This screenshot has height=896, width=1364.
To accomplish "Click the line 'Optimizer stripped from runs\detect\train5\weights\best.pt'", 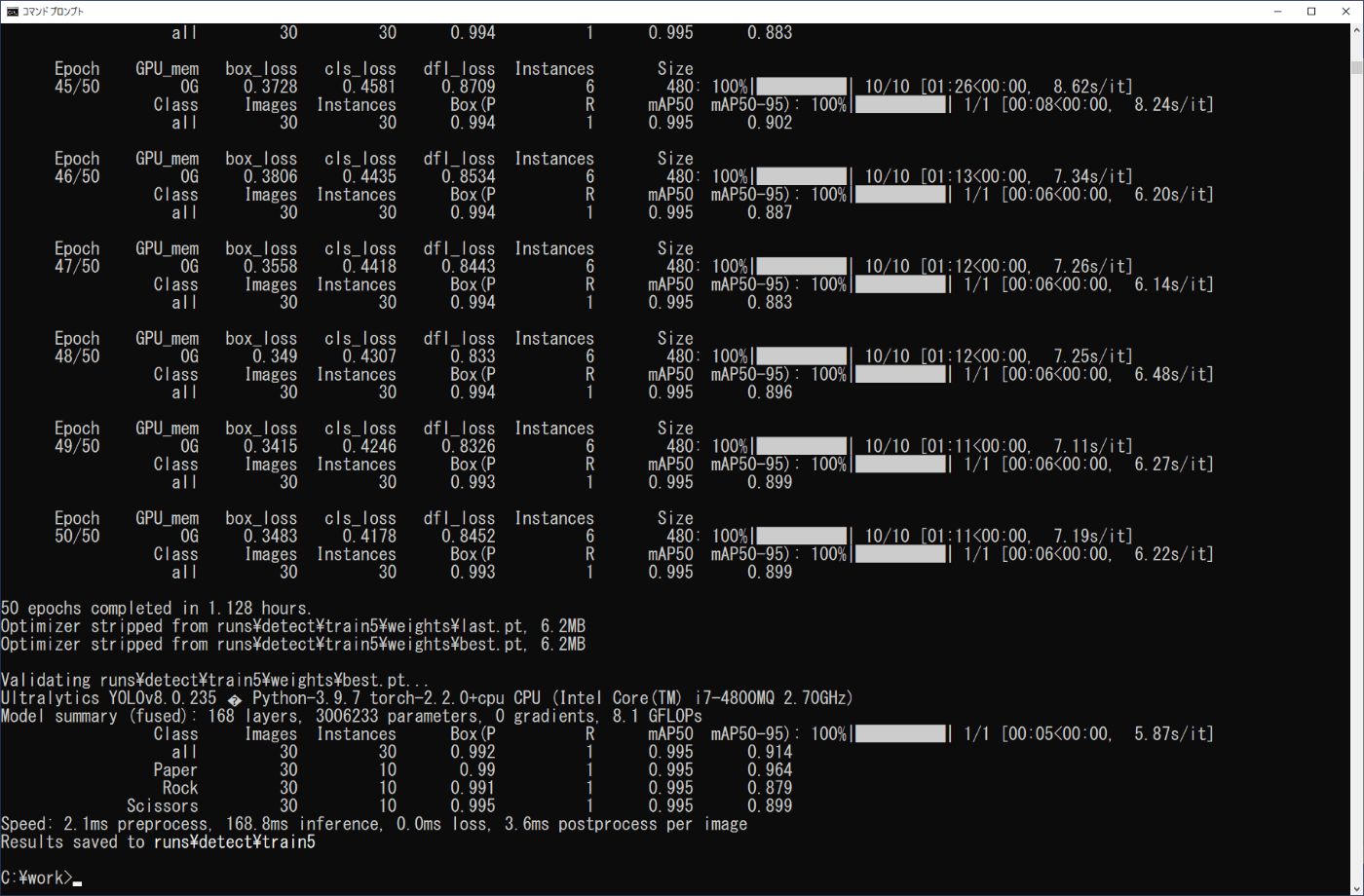I will [292, 644].
